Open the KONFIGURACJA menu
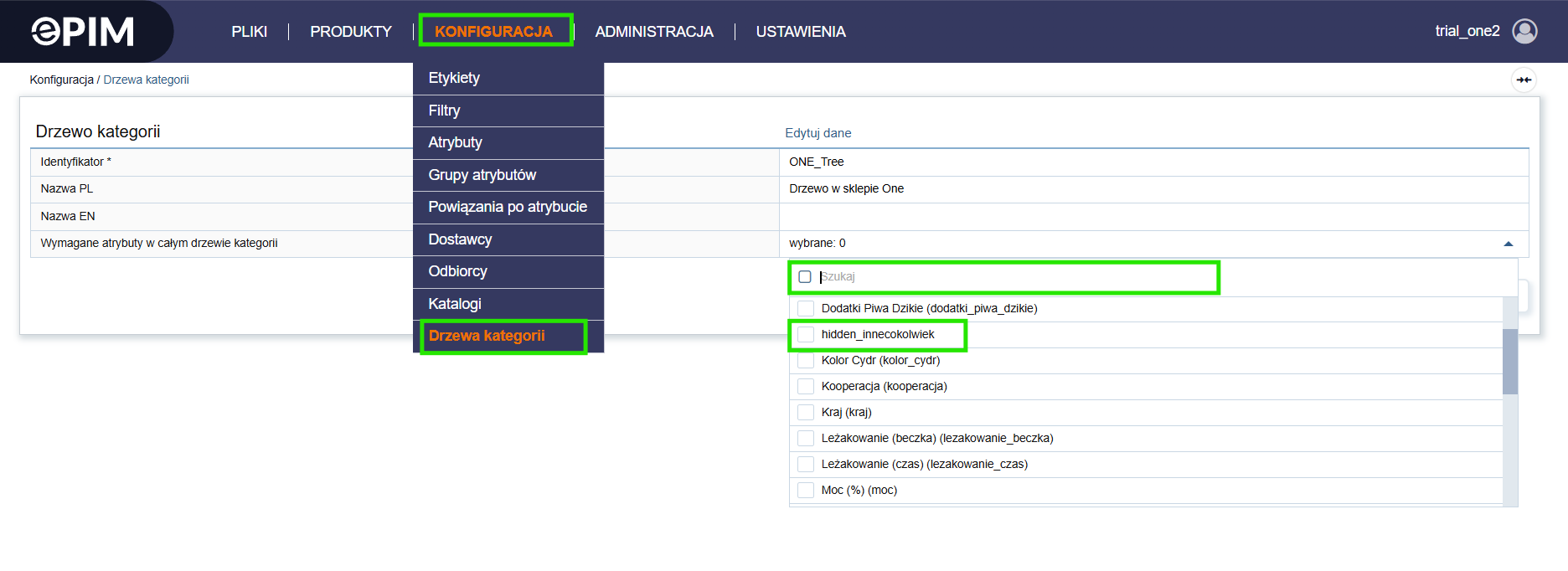The image size is (1568, 571). pos(493,32)
